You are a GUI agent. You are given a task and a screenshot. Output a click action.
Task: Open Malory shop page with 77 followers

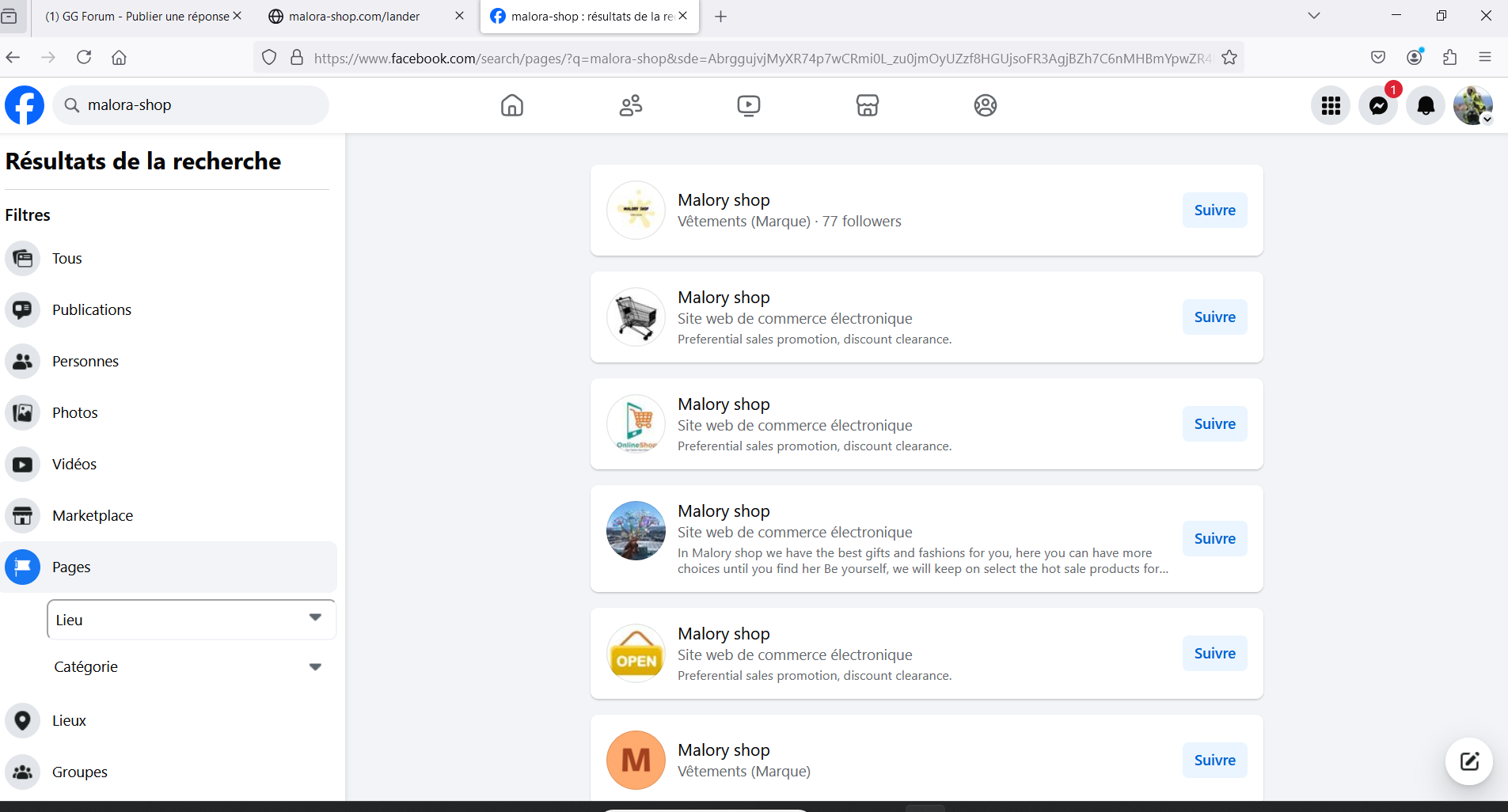(x=724, y=200)
